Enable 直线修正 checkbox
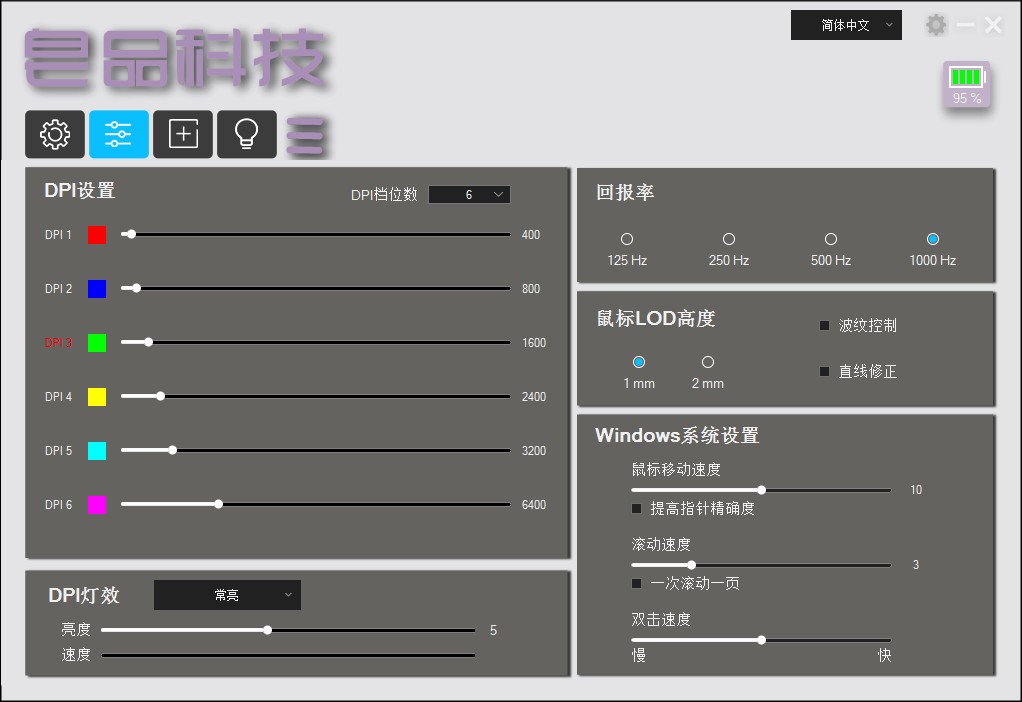The height and width of the screenshot is (702, 1022). 823,371
